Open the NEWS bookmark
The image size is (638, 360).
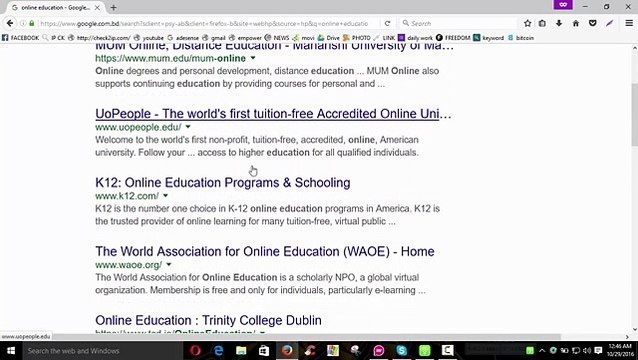pos(277,38)
